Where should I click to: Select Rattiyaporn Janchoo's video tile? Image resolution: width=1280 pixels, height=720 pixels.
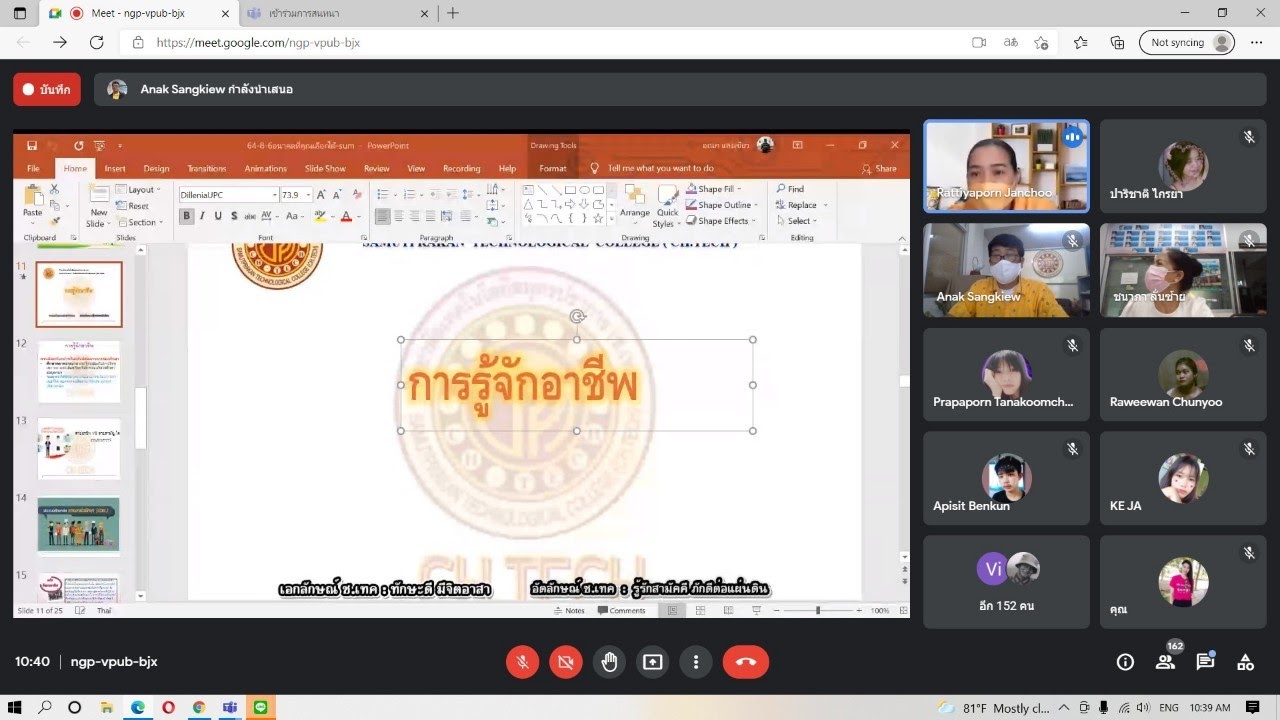[1006, 166]
